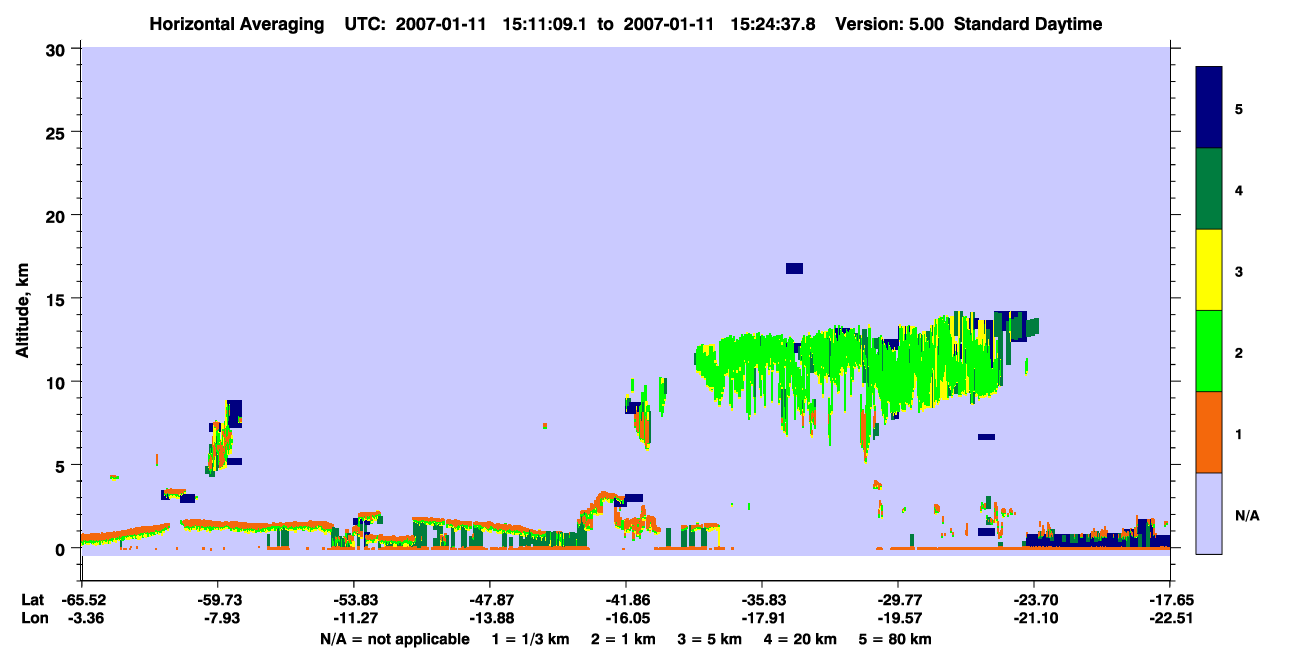
Task: Click the "4 = 20 km" legend entry
Action: pyautogui.click(x=800, y=639)
